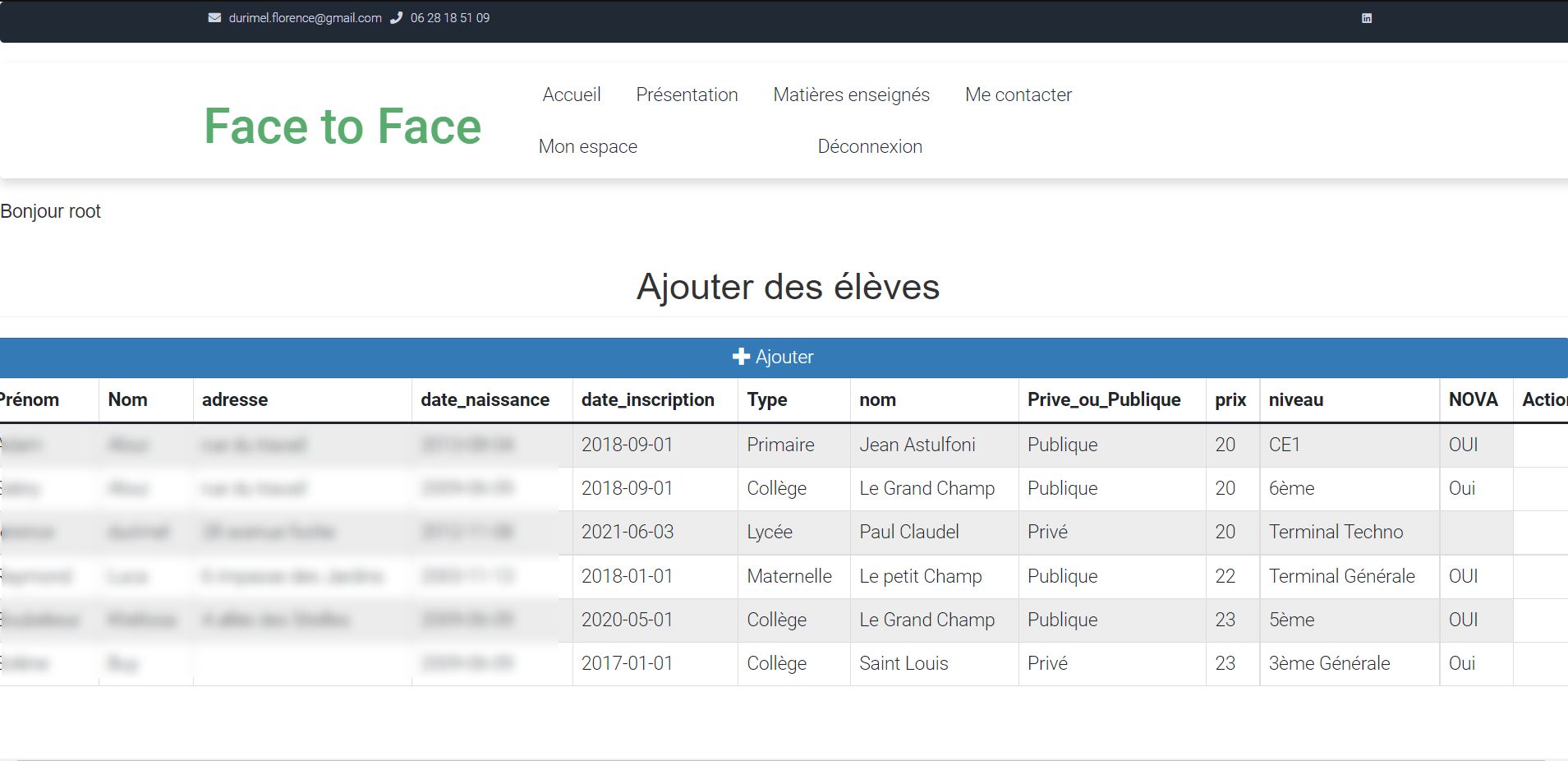Image resolution: width=1568 pixels, height=761 pixels.
Task: Select the Jean Astulfoni school cell
Action: 917,445
